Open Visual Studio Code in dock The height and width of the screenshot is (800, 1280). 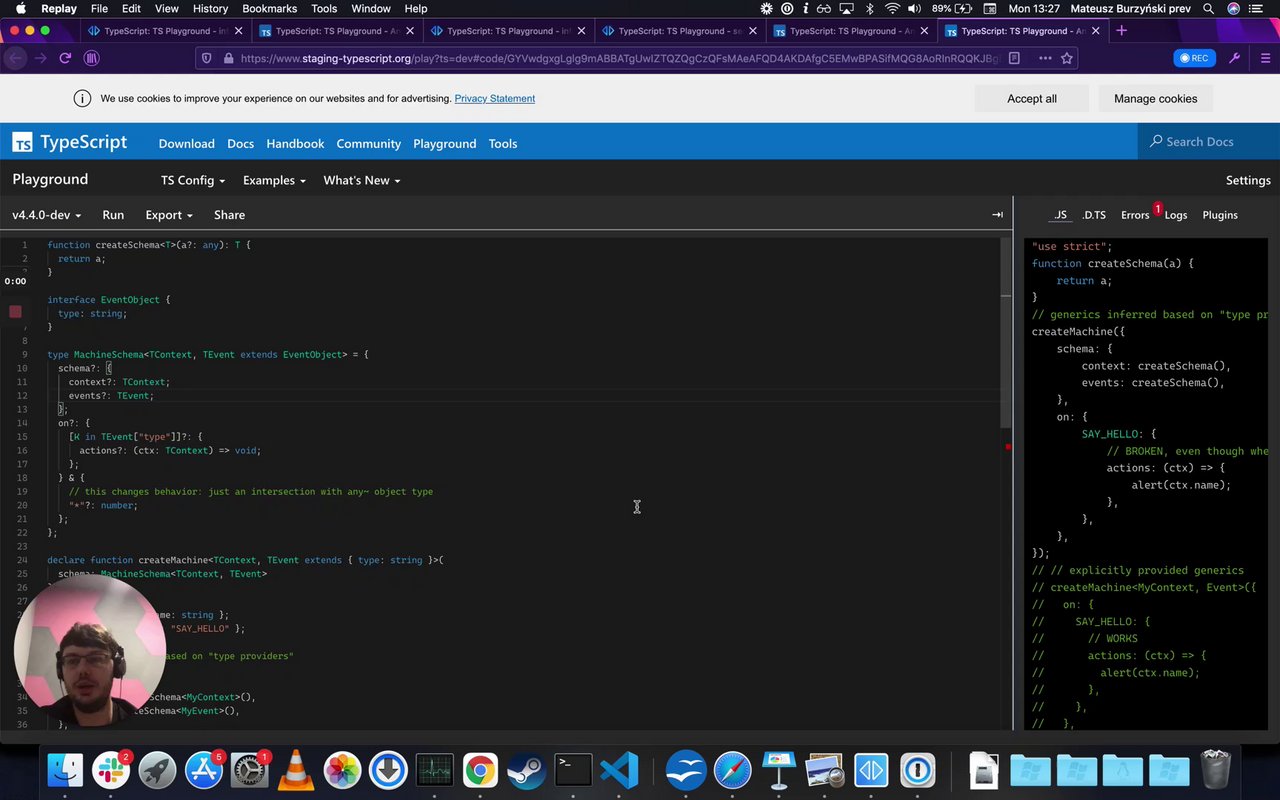click(x=619, y=770)
